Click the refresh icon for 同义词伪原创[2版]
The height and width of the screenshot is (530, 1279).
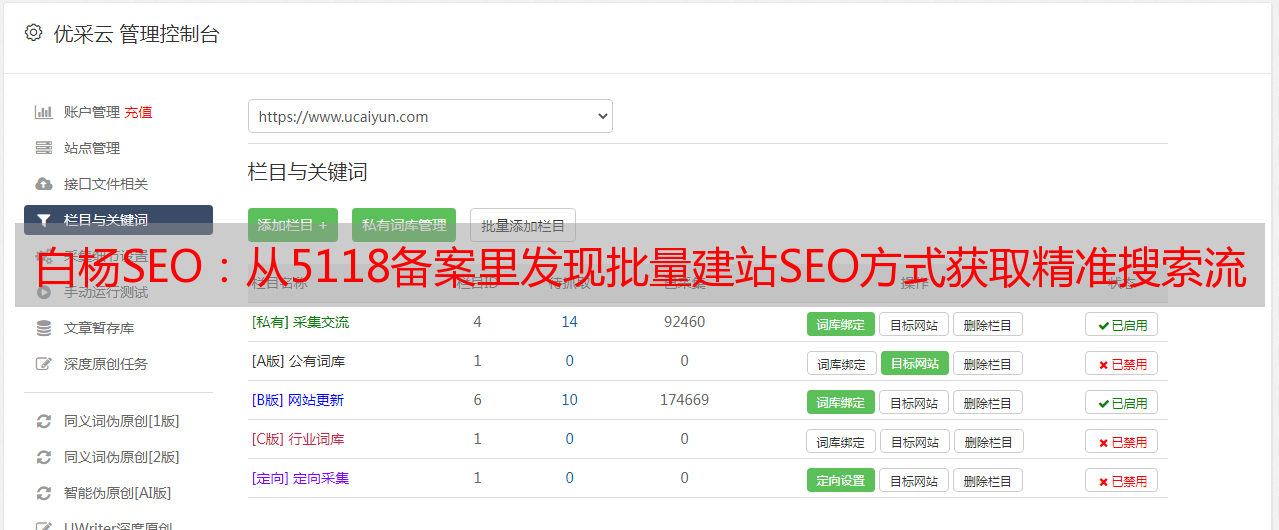pos(43,457)
